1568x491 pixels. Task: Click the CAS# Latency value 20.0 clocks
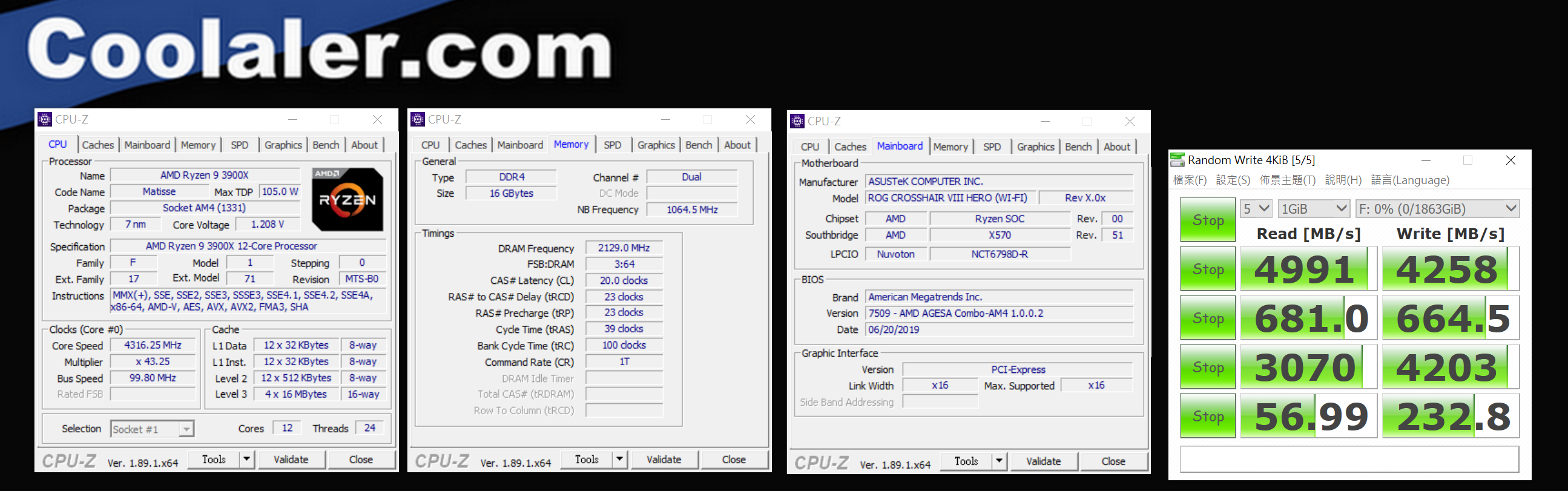click(624, 280)
